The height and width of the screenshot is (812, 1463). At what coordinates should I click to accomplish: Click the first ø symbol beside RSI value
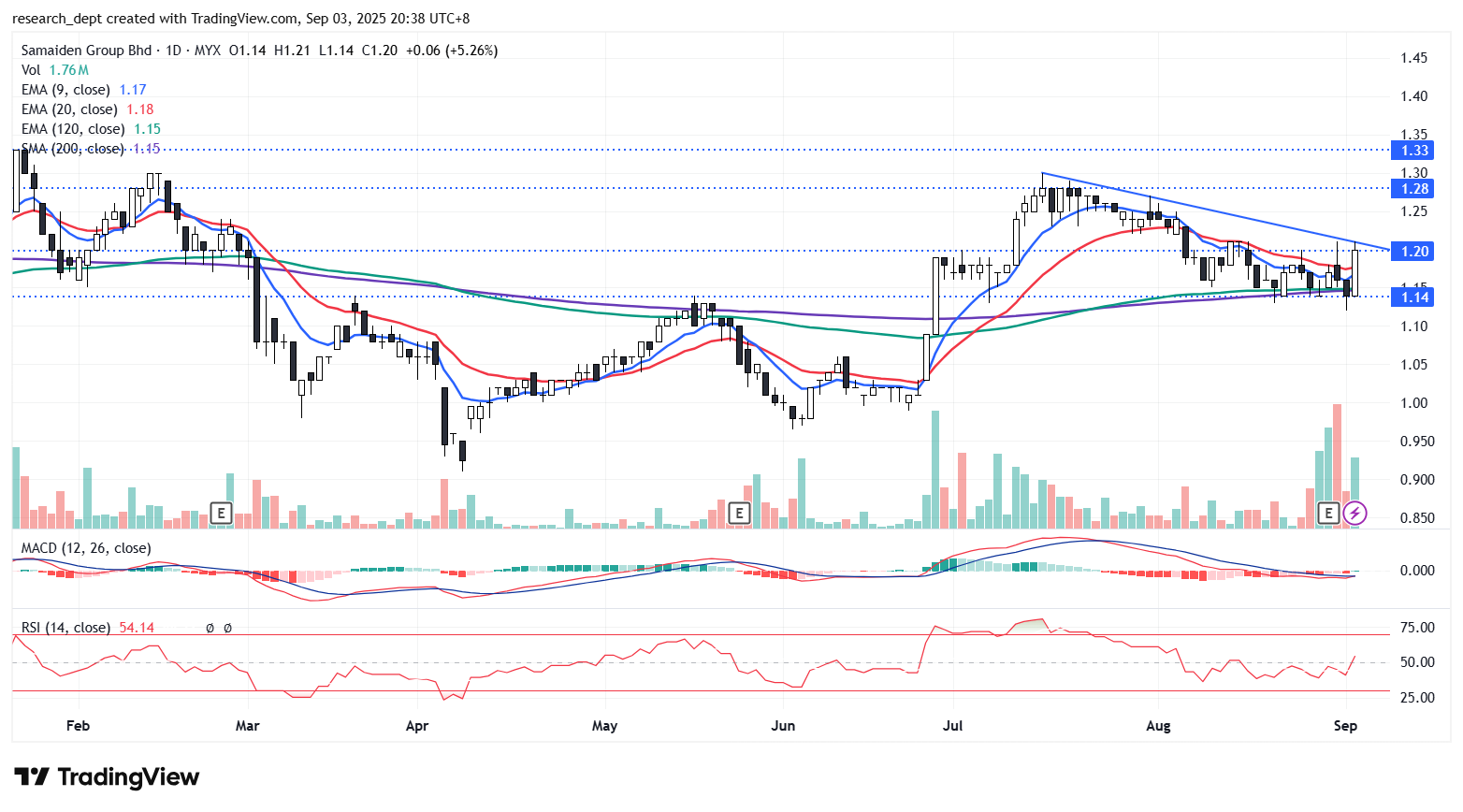(x=210, y=628)
